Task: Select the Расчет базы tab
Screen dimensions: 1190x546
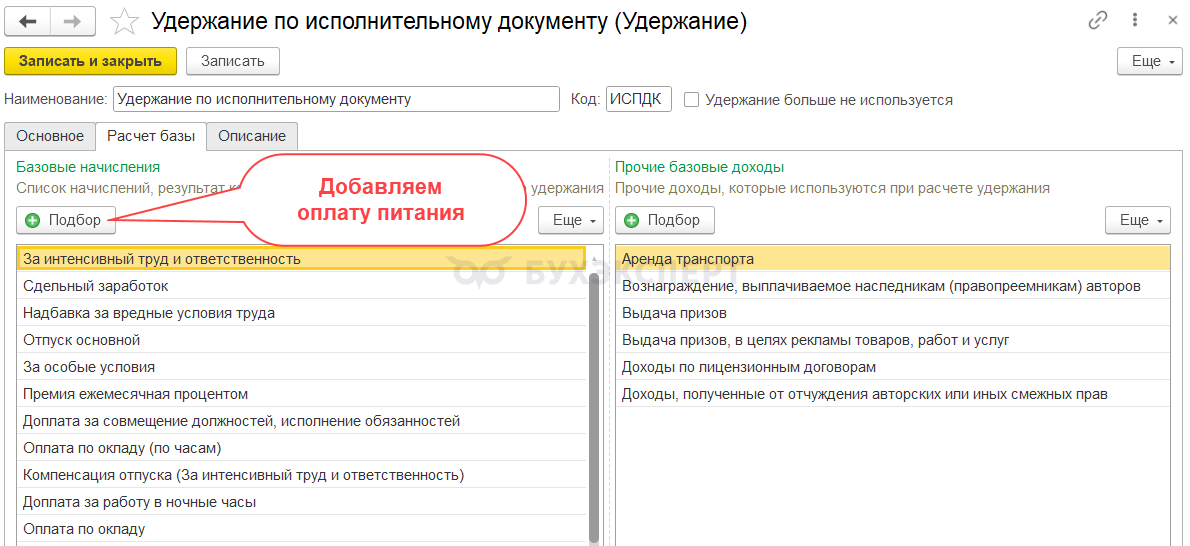Action: pyautogui.click(x=151, y=136)
